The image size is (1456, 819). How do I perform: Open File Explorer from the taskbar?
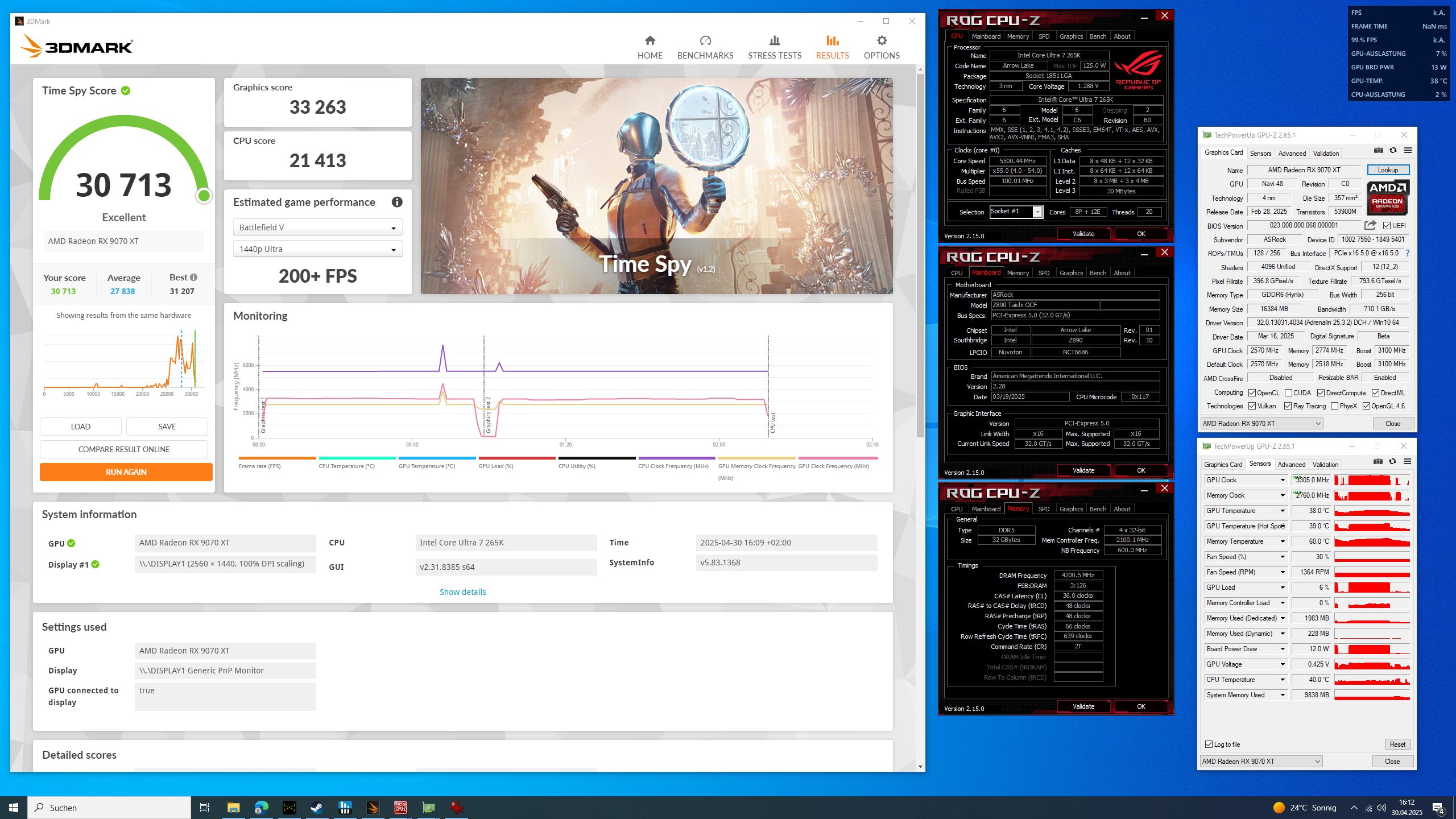pos(233,808)
